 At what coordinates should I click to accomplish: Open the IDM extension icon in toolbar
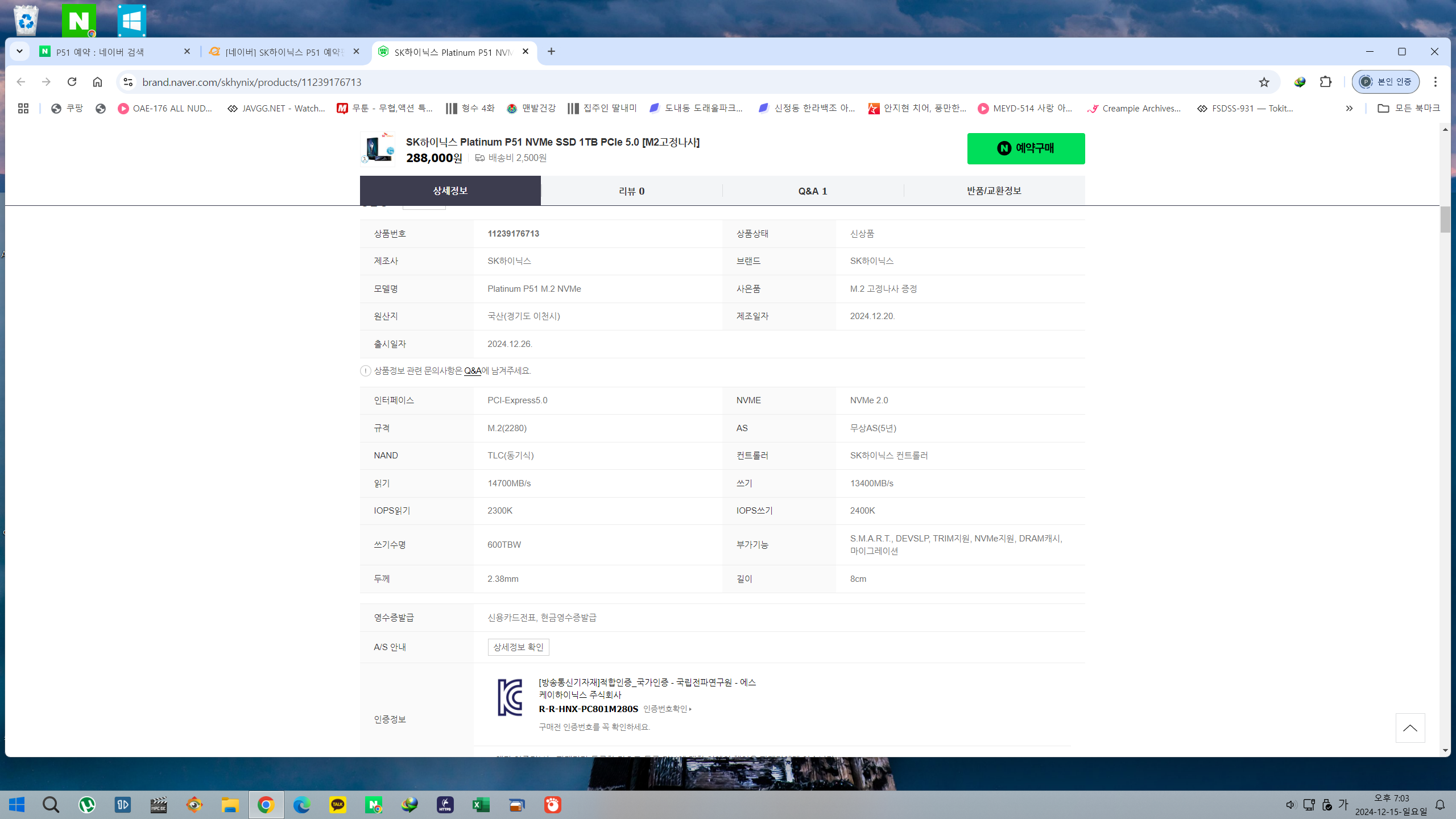click(x=1300, y=82)
